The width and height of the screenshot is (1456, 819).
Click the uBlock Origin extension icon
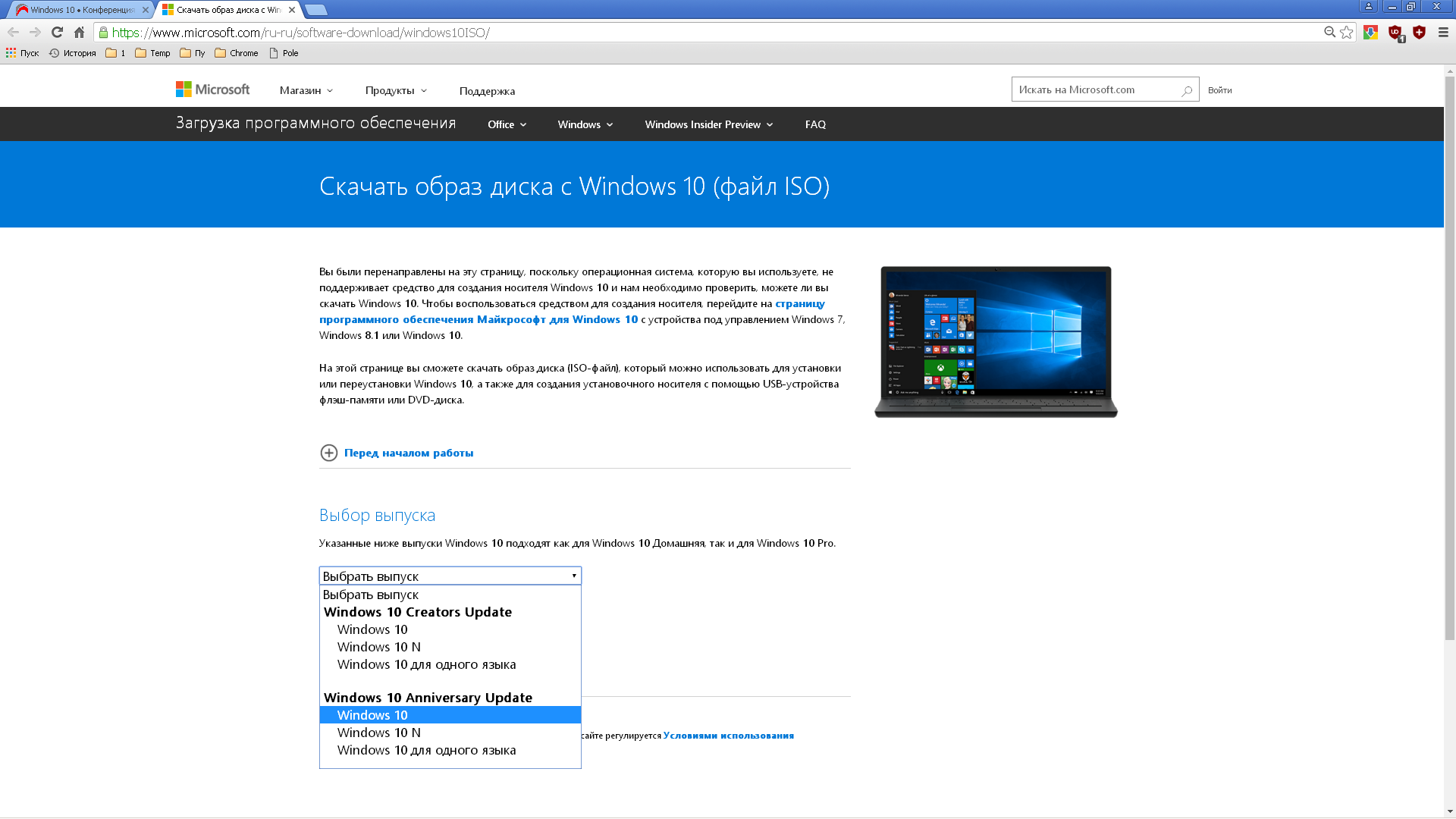tap(1395, 32)
